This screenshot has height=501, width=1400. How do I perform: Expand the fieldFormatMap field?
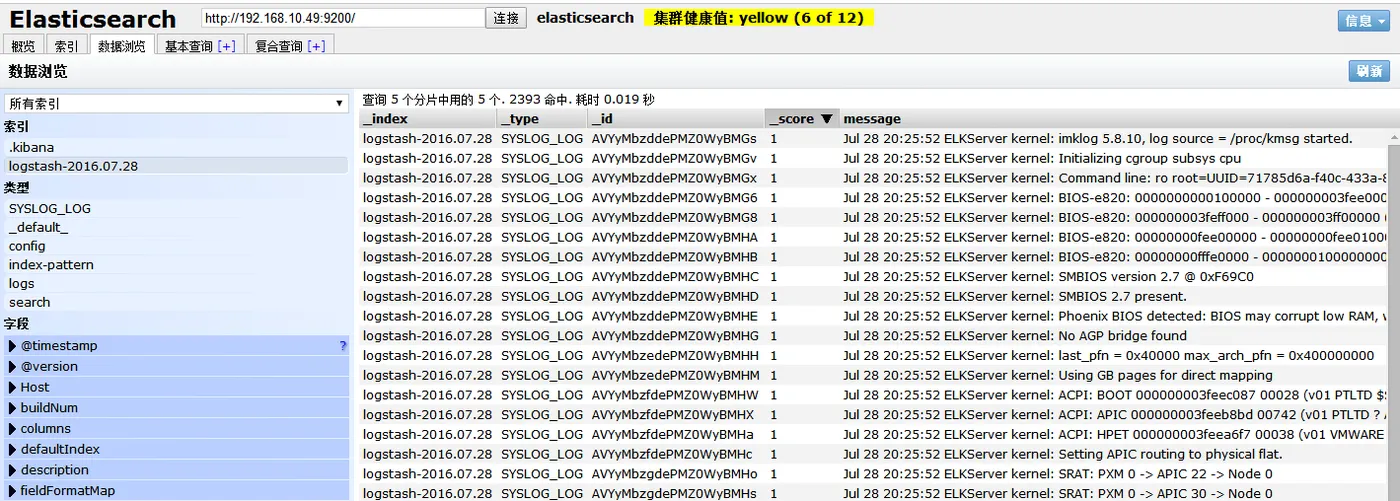click(12, 491)
